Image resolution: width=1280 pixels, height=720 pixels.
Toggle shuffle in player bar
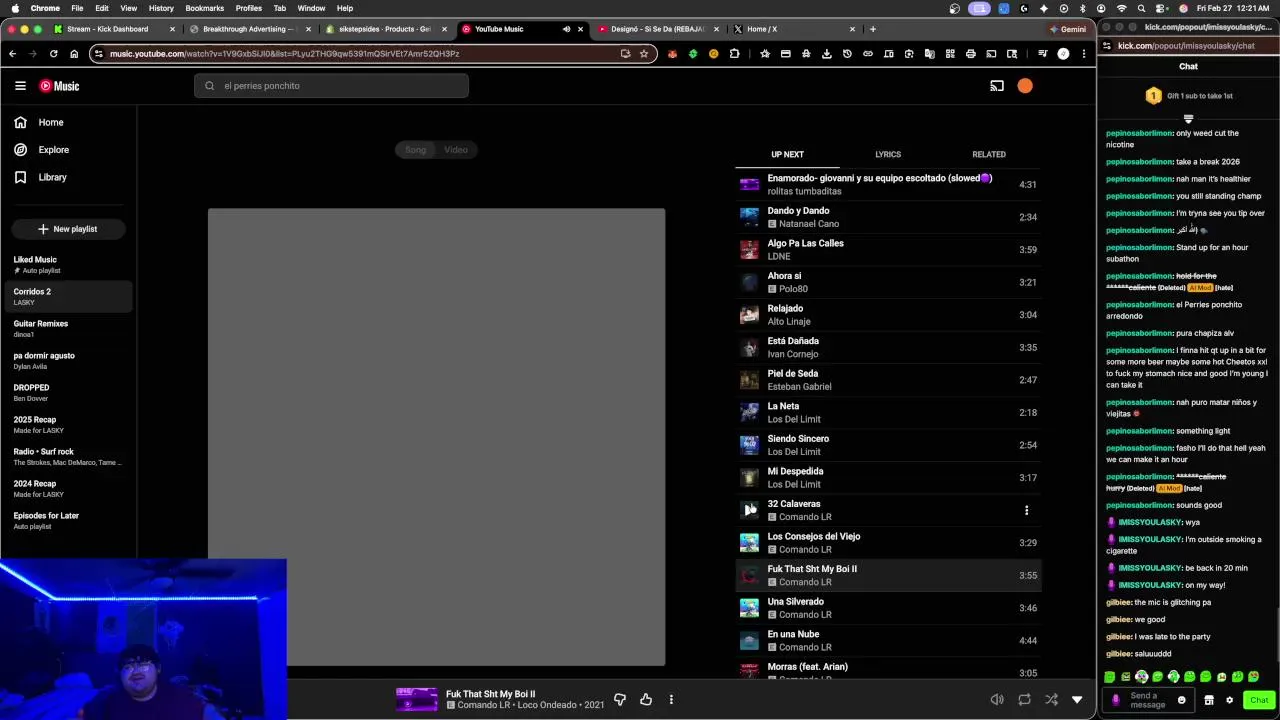tap(1051, 699)
